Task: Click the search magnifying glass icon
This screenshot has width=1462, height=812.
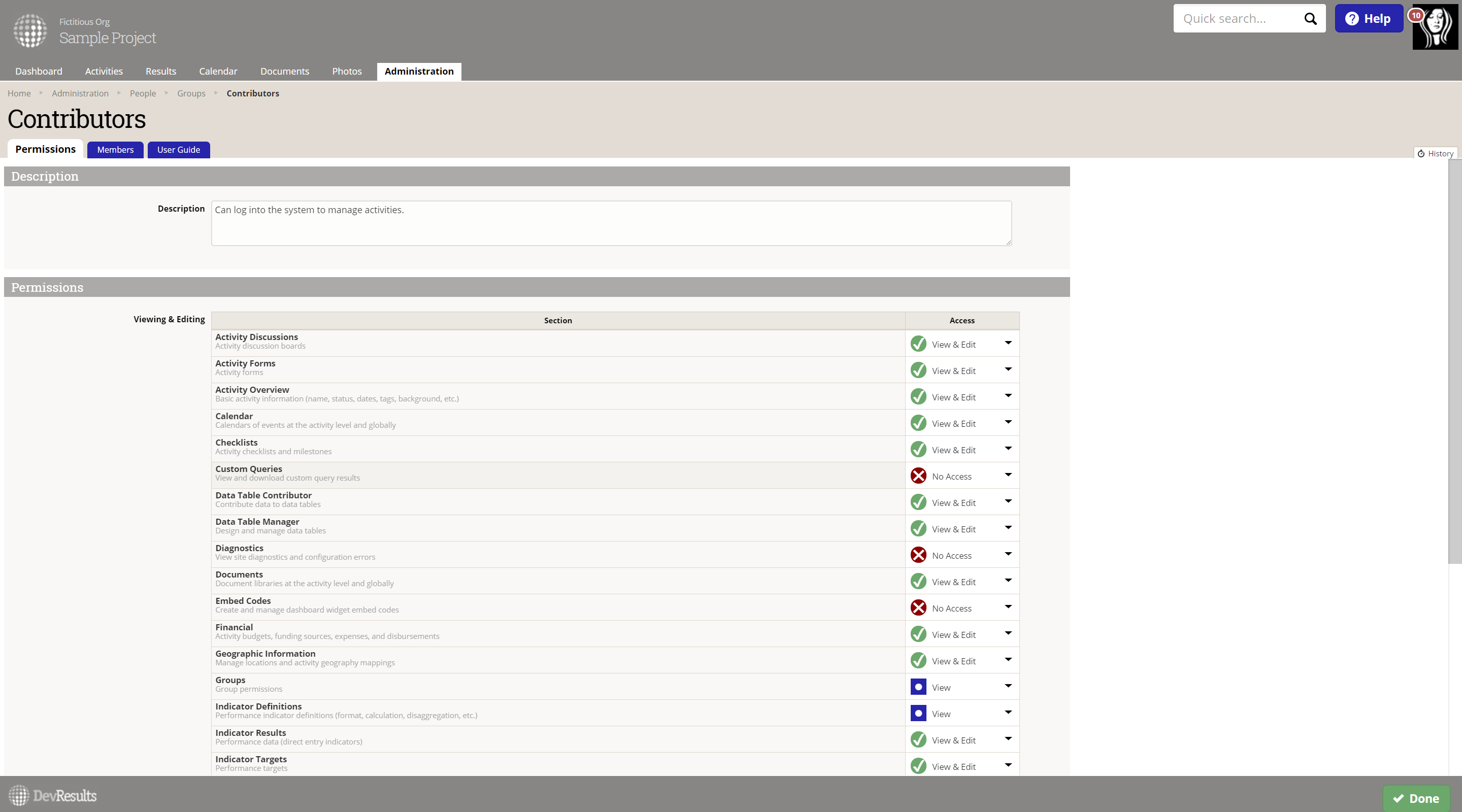Action: pos(1310,19)
